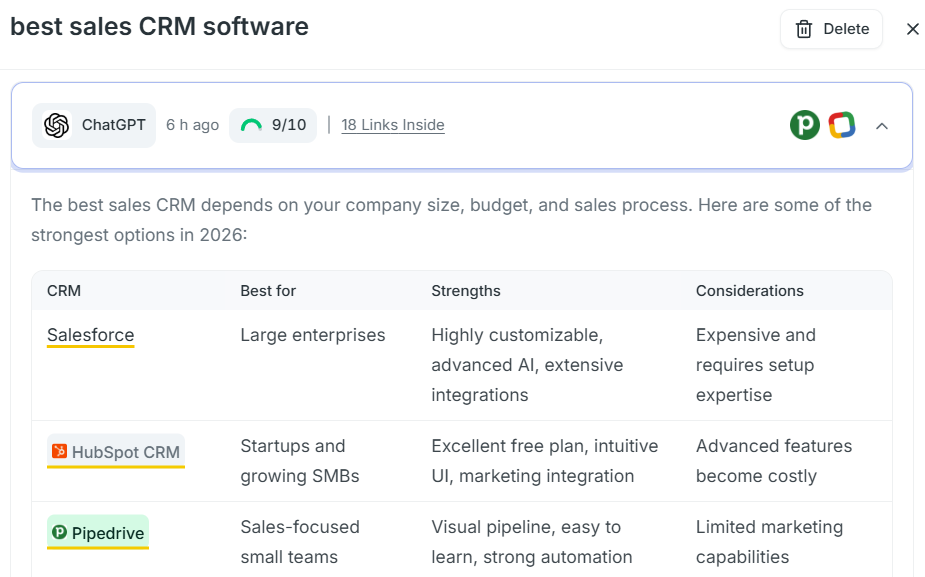The image size is (925, 577).
Task: Collapse the ChatGPT answer with the chevron
Action: click(882, 126)
